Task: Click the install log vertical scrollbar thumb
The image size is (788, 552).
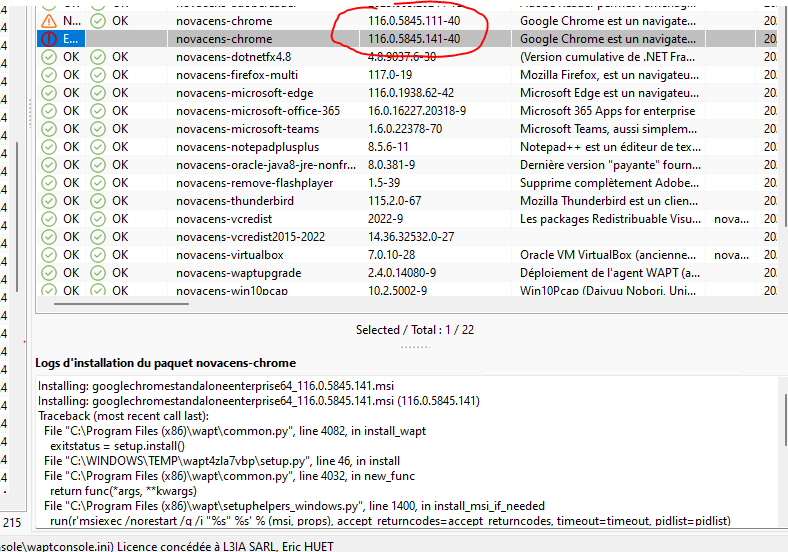Action: 784,420
